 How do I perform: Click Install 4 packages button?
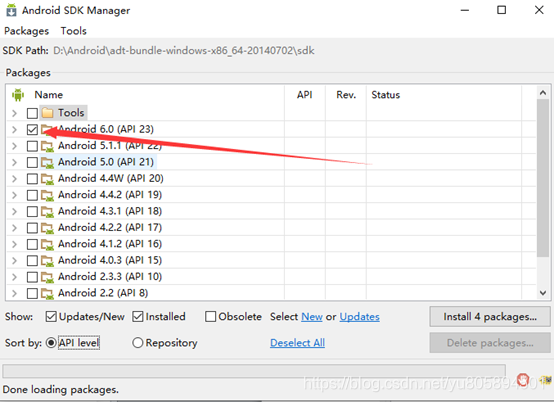pyautogui.click(x=490, y=317)
